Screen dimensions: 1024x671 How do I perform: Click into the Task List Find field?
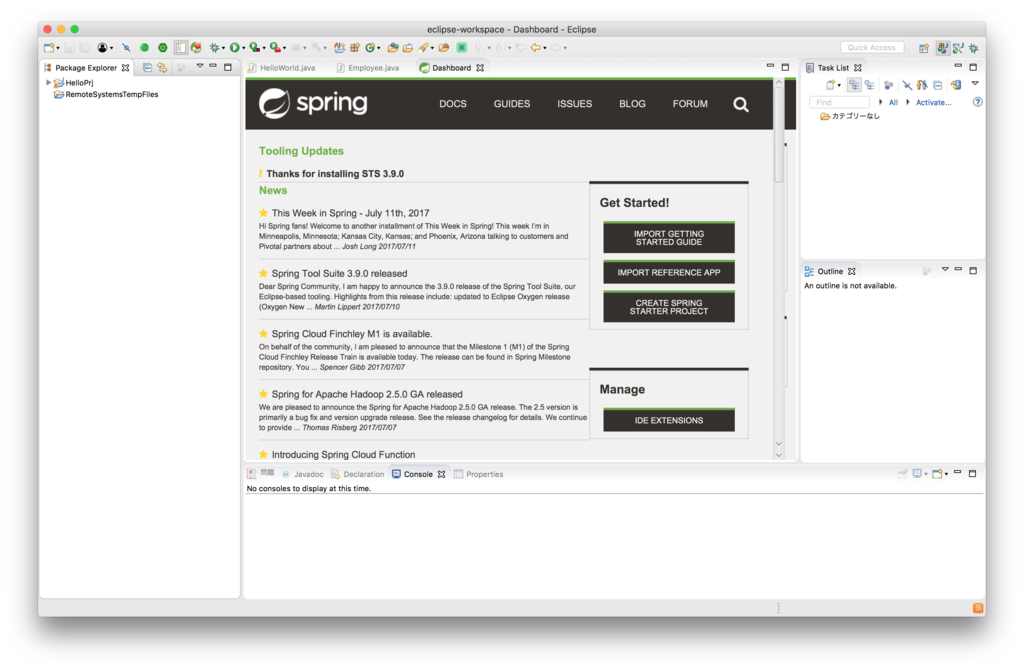pos(839,102)
